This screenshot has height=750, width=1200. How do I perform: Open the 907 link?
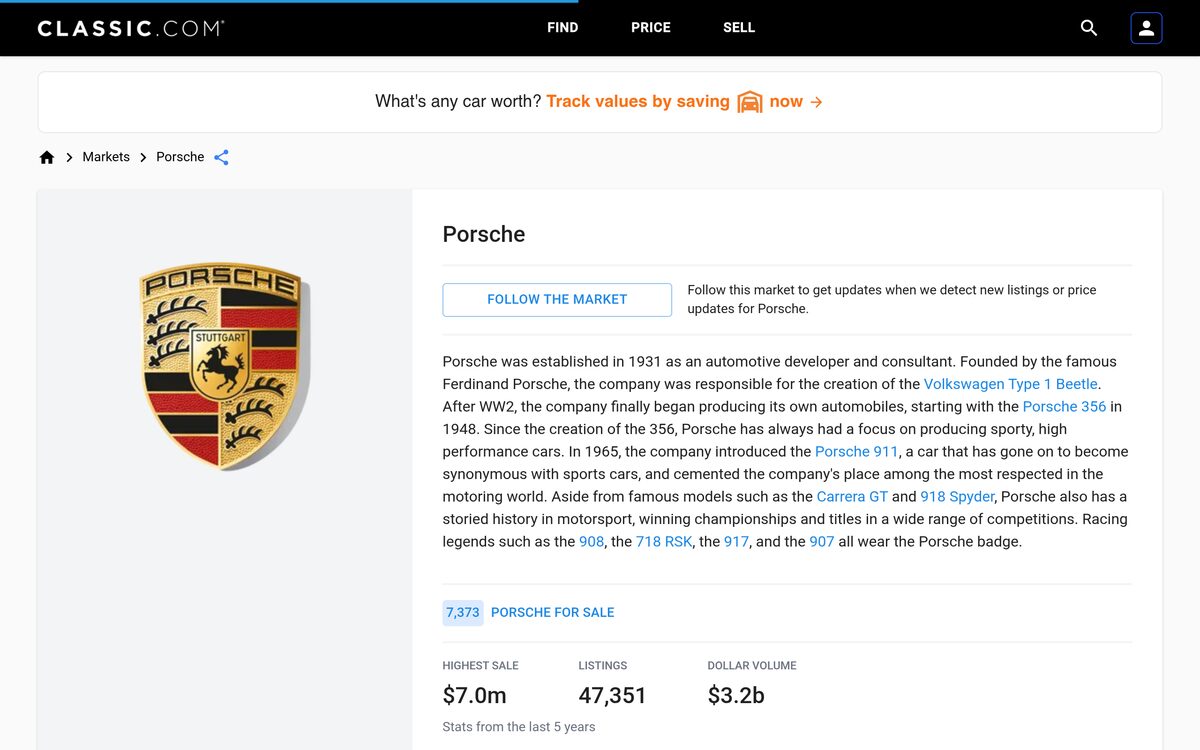coord(822,542)
